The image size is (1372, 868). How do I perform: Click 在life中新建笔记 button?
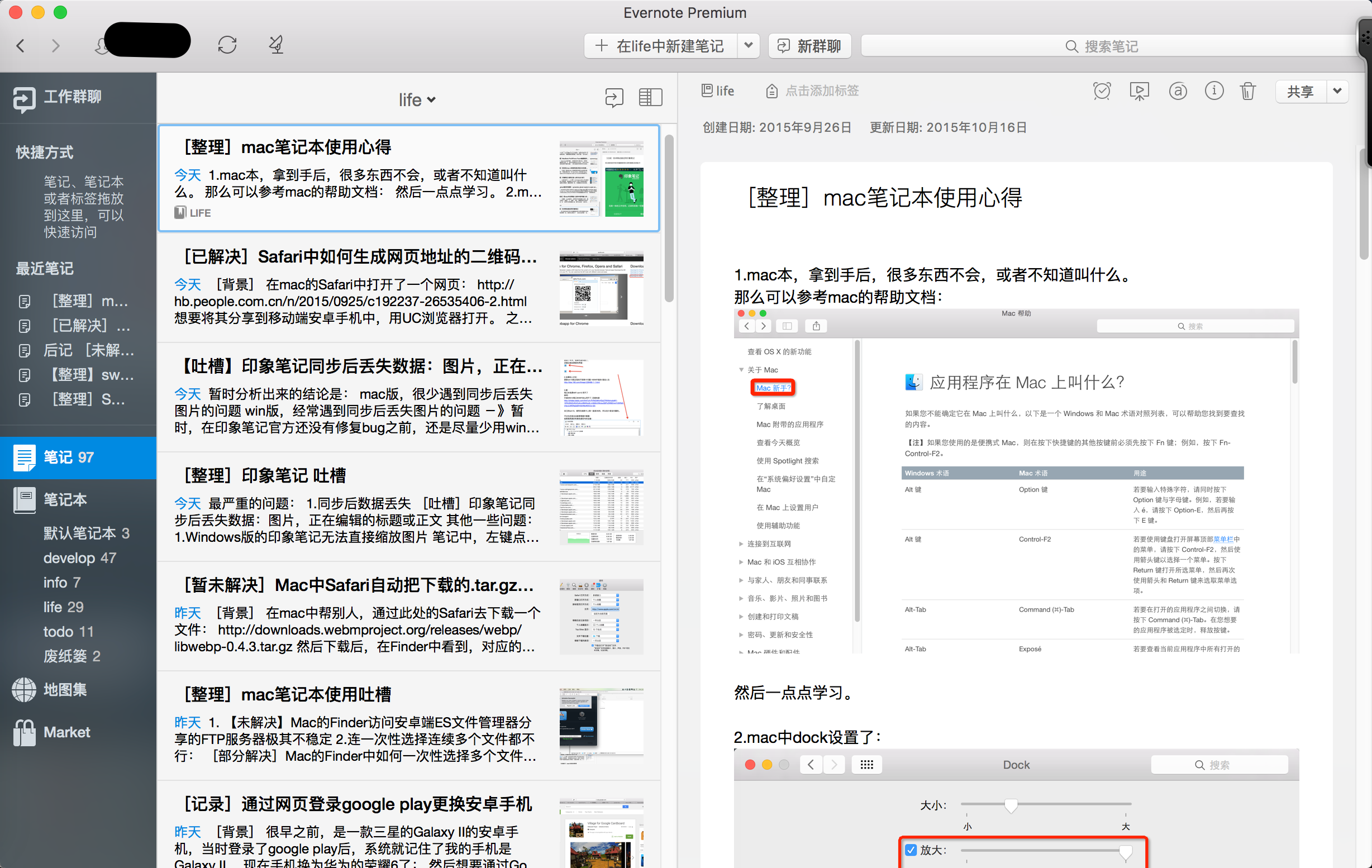coord(660,46)
